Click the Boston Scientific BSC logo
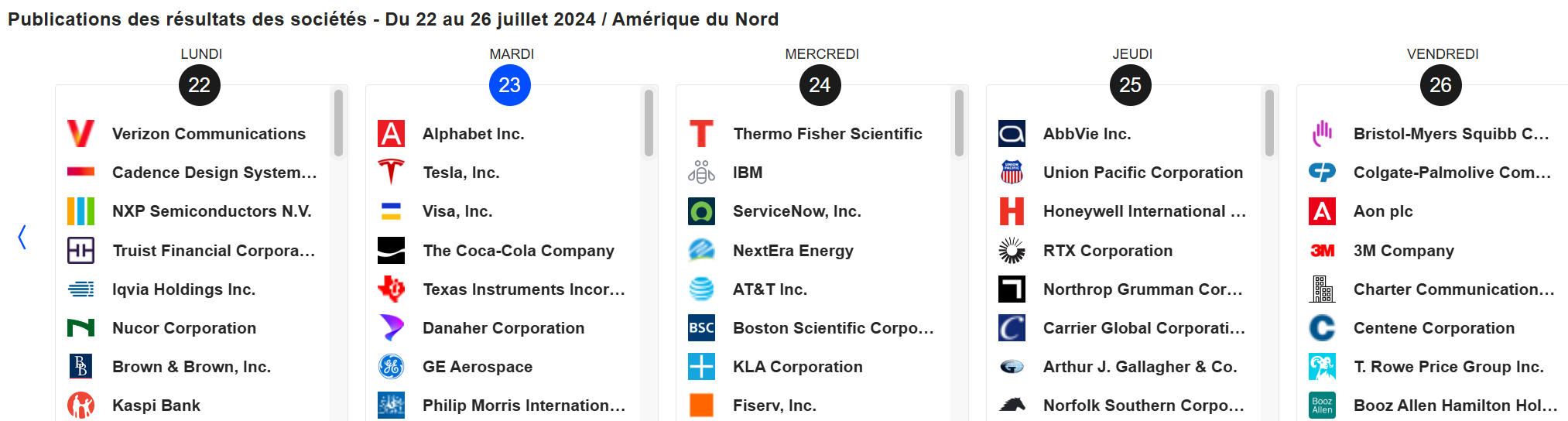This screenshot has width=1568, height=421. pyautogui.click(x=701, y=328)
